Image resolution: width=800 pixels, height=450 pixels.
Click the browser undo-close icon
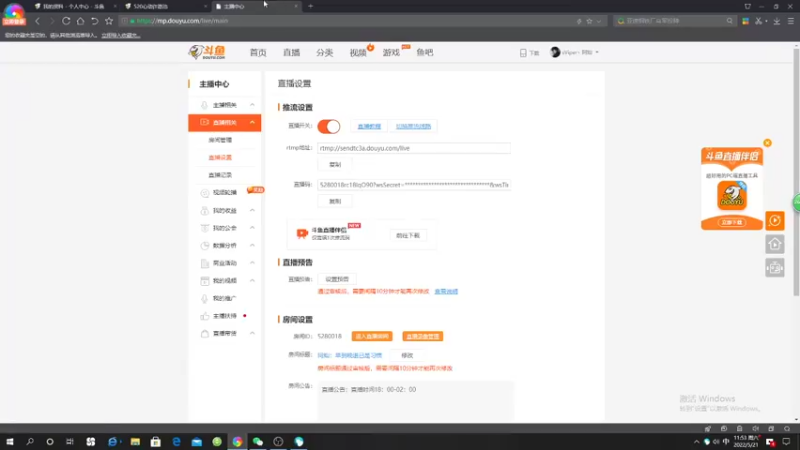click(x=94, y=21)
